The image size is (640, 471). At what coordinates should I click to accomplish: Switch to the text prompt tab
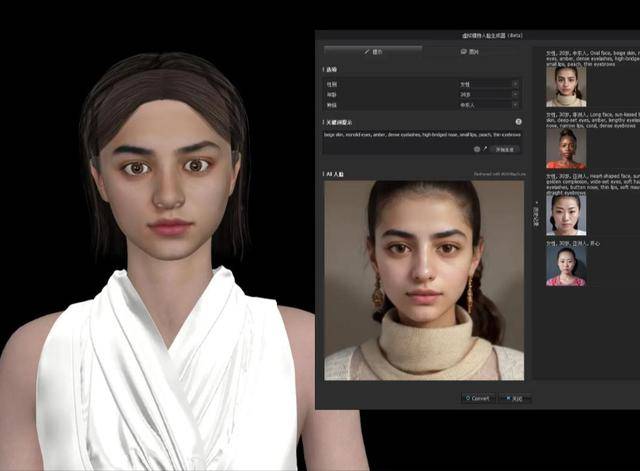pyautogui.click(x=369, y=50)
